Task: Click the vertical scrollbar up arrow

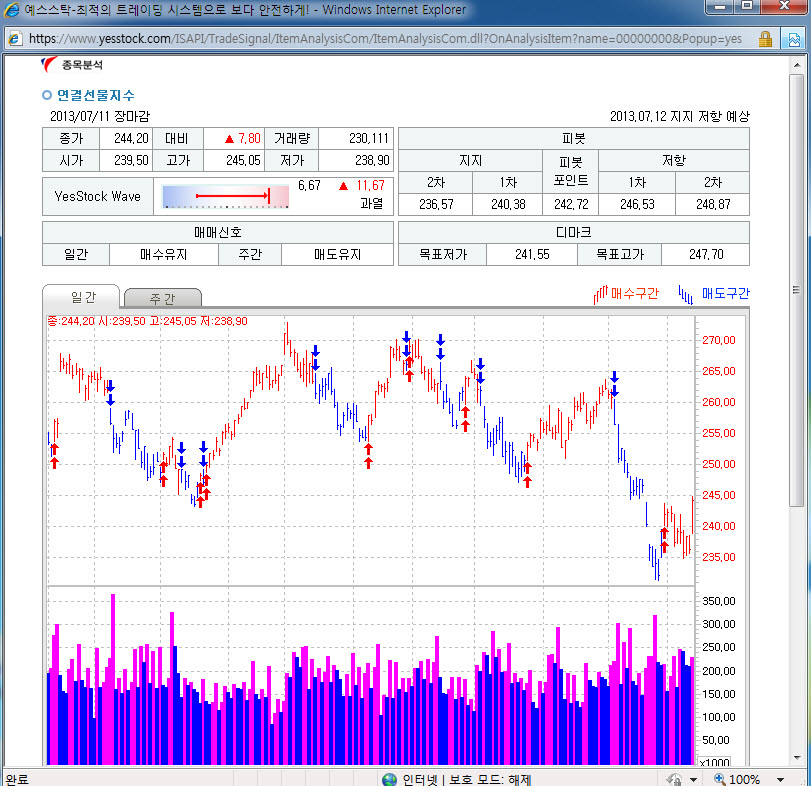Action: click(x=796, y=64)
